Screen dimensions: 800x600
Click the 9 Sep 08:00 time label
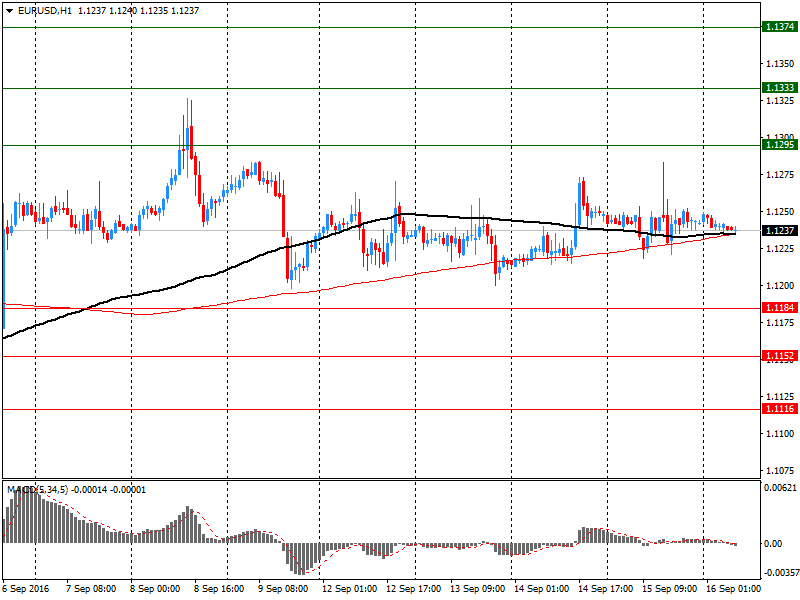[283, 589]
